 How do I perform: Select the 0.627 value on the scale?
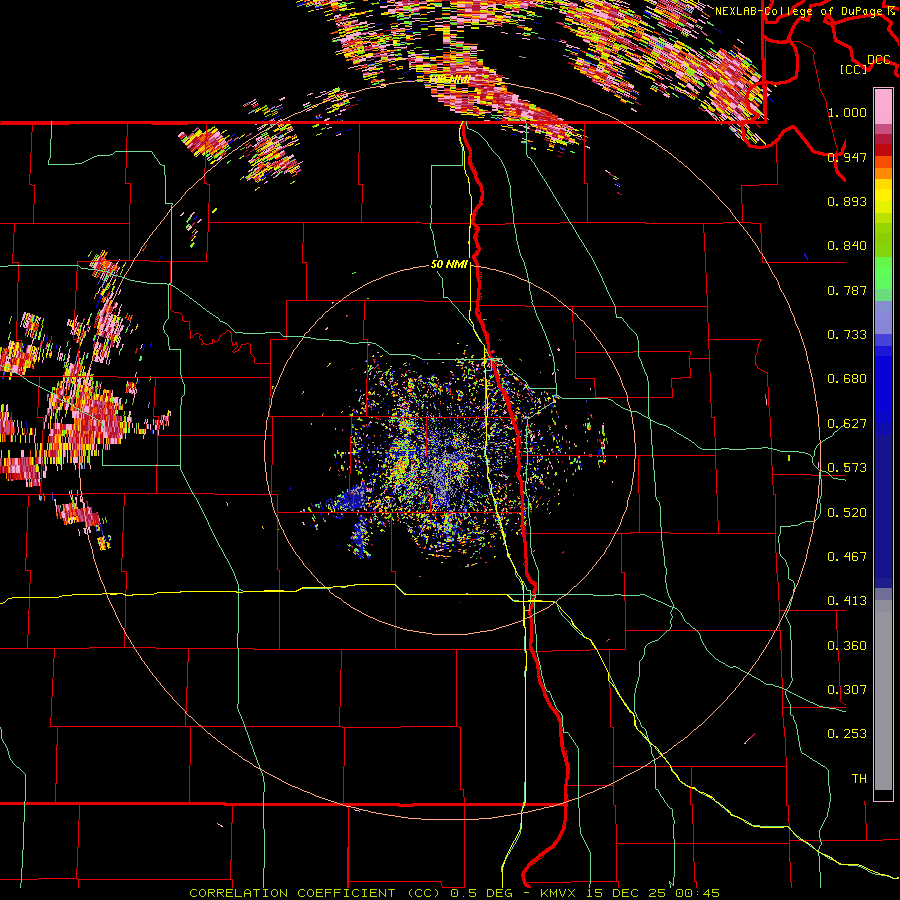click(847, 424)
